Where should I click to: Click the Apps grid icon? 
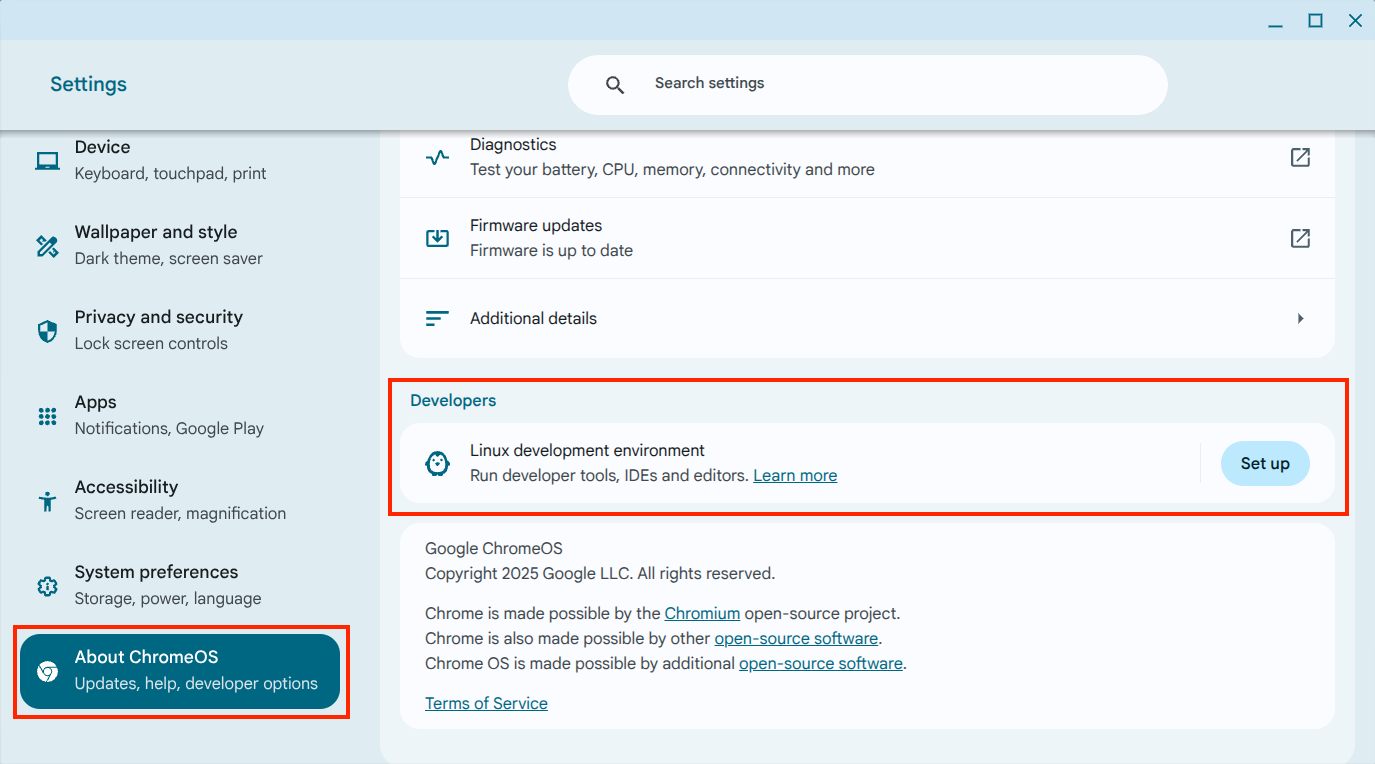(x=47, y=416)
